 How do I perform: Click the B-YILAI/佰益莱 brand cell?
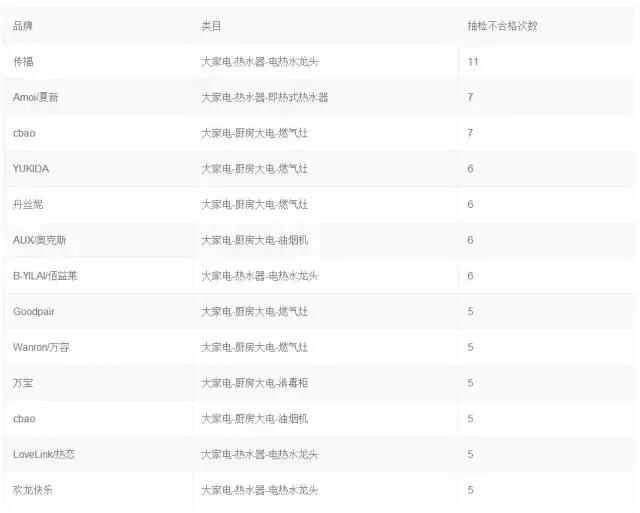coord(45,276)
